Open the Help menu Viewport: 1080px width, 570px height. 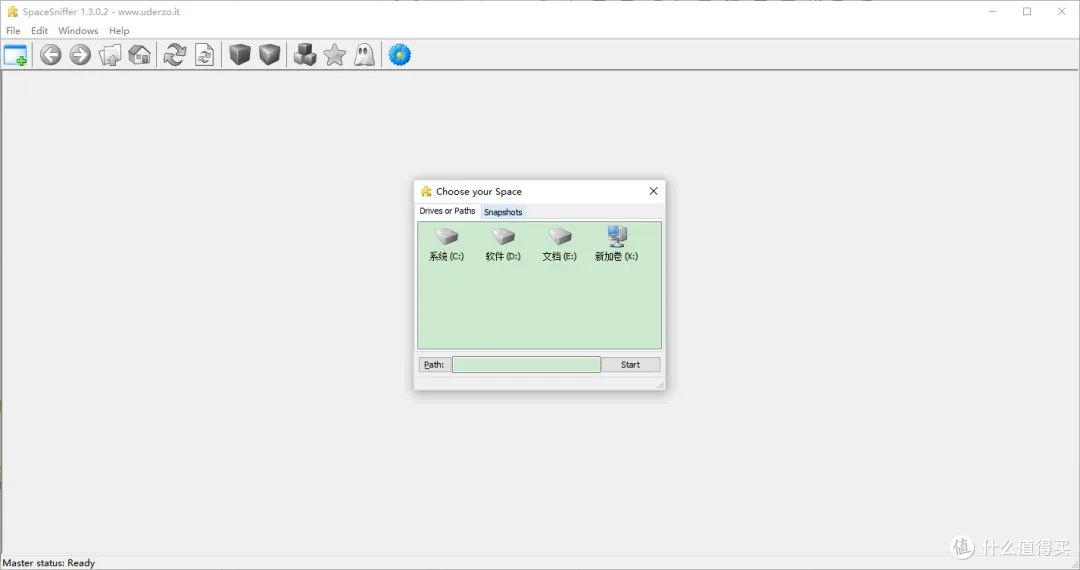pos(118,31)
